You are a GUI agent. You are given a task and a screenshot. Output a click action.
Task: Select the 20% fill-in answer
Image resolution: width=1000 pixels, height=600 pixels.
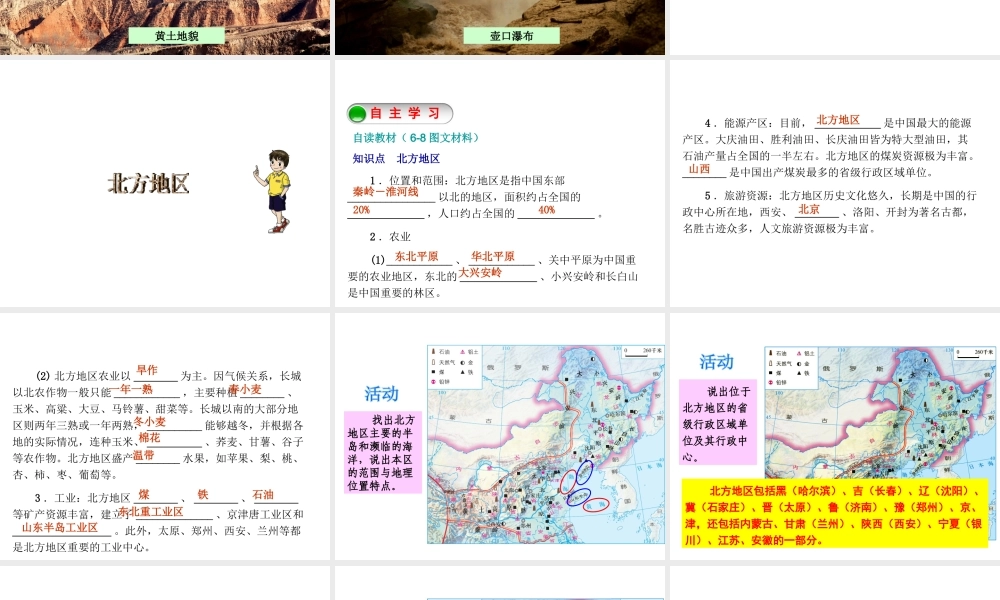[x=361, y=210]
